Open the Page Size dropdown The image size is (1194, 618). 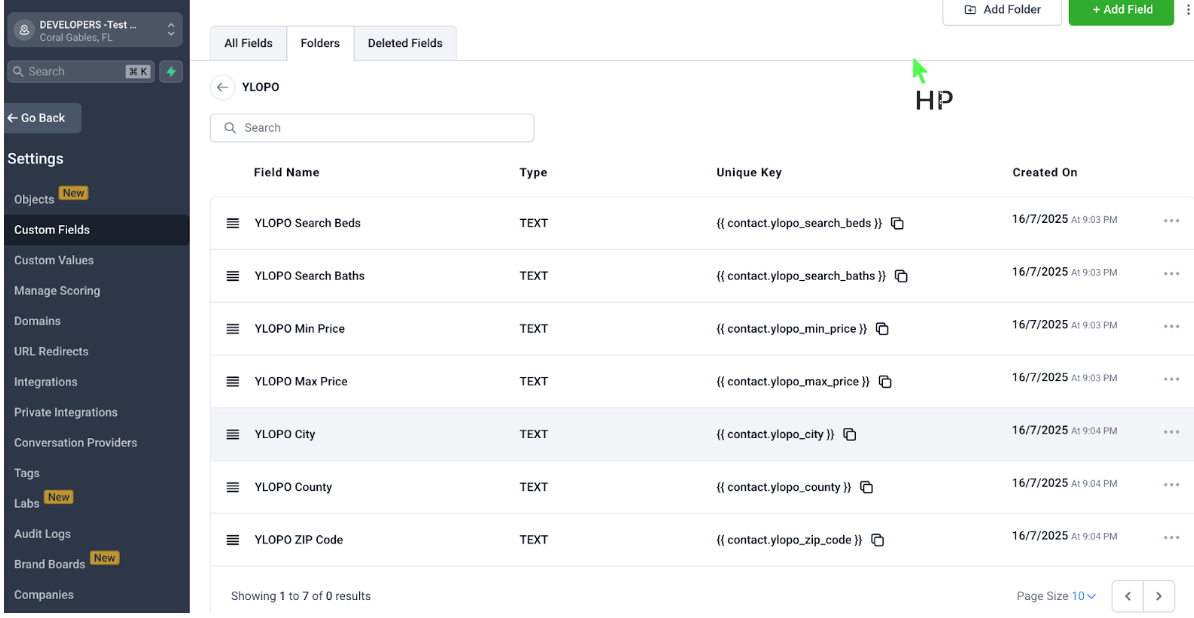pos(1084,596)
